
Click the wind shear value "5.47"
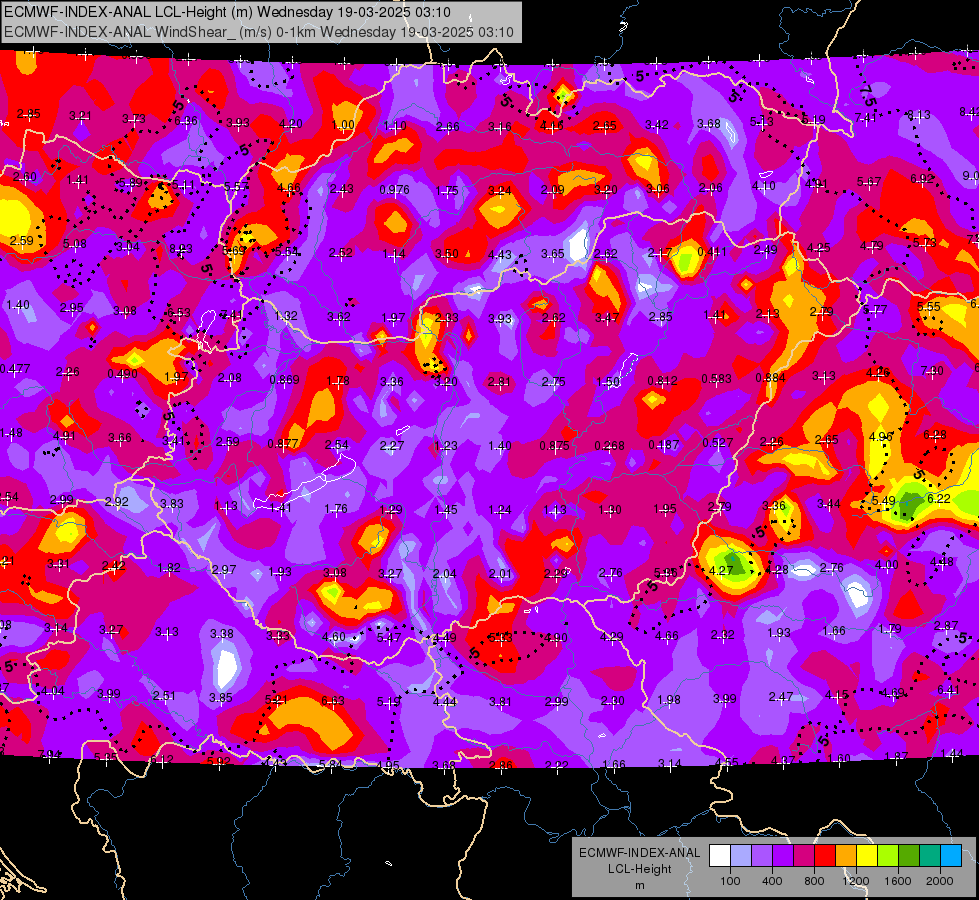coord(388,637)
